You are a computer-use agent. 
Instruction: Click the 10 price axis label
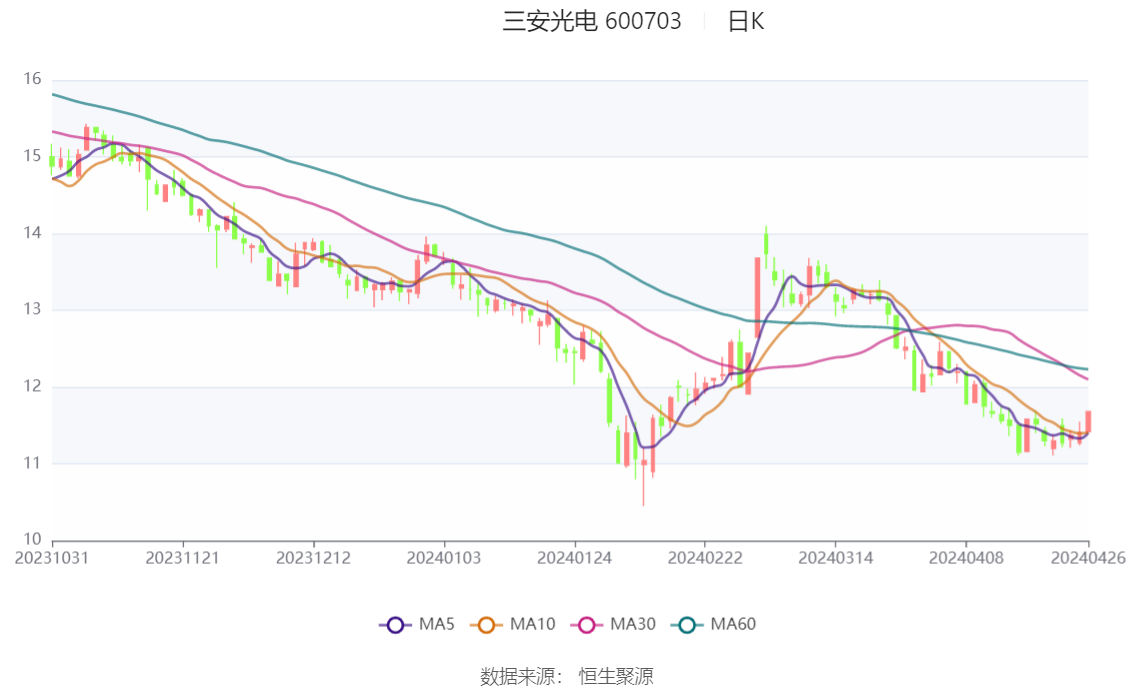point(32,539)
